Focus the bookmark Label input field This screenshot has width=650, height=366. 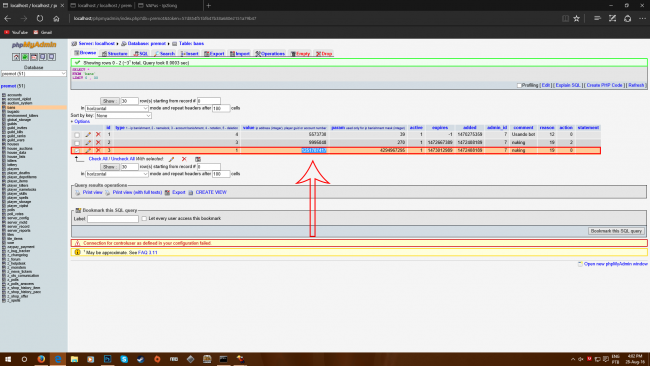coord(113,219)
